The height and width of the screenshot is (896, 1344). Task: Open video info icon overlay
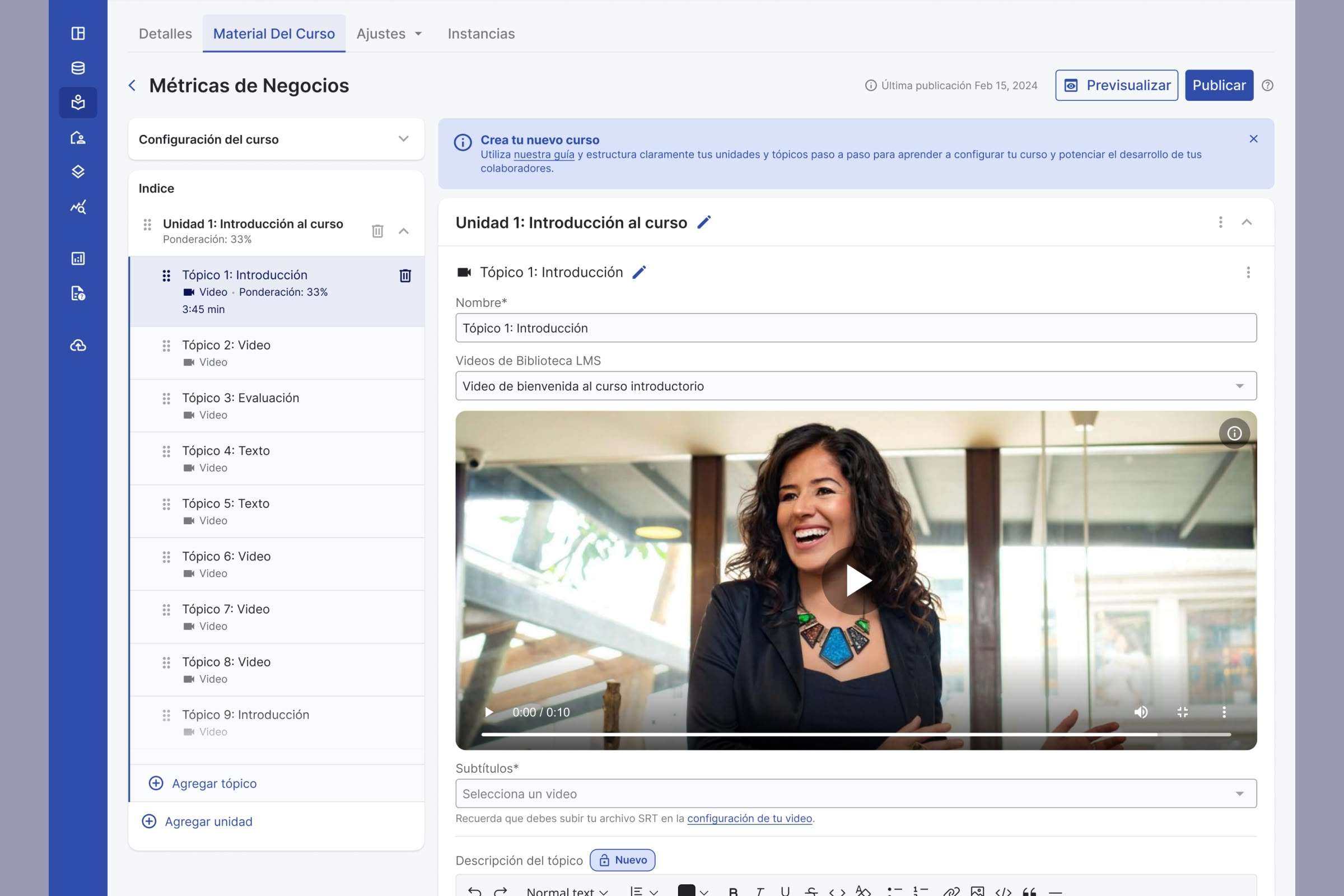point(1234,433)
